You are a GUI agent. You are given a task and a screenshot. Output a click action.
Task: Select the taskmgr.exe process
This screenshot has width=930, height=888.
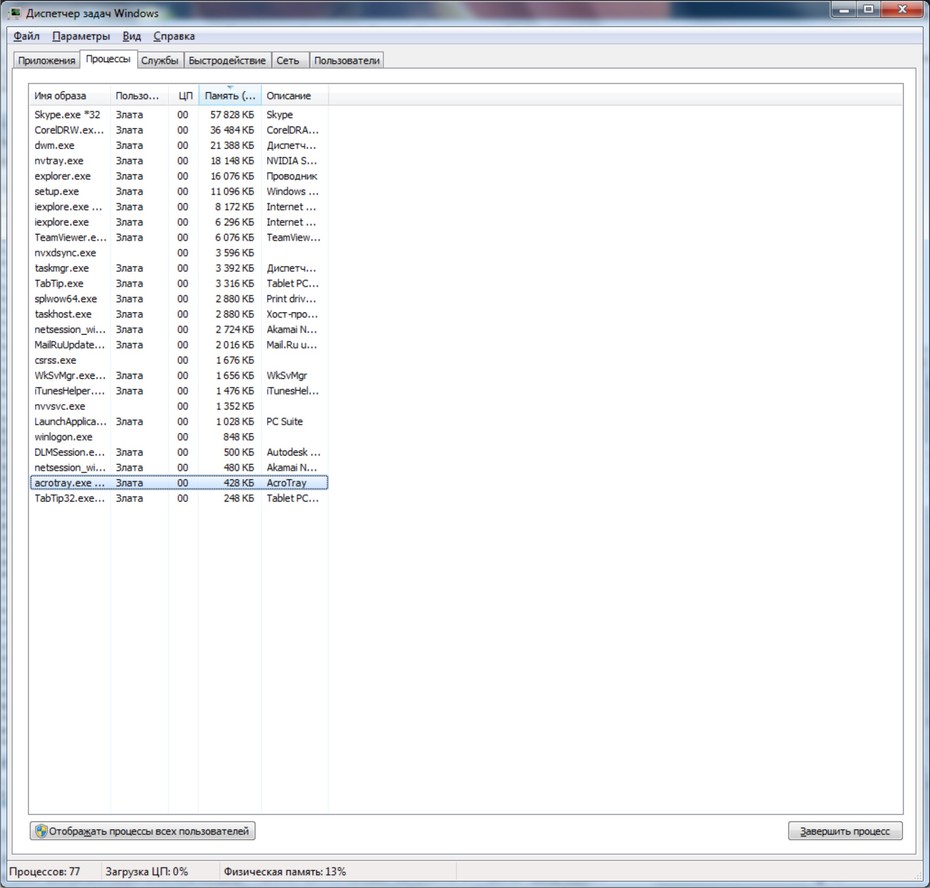(179, 268)
